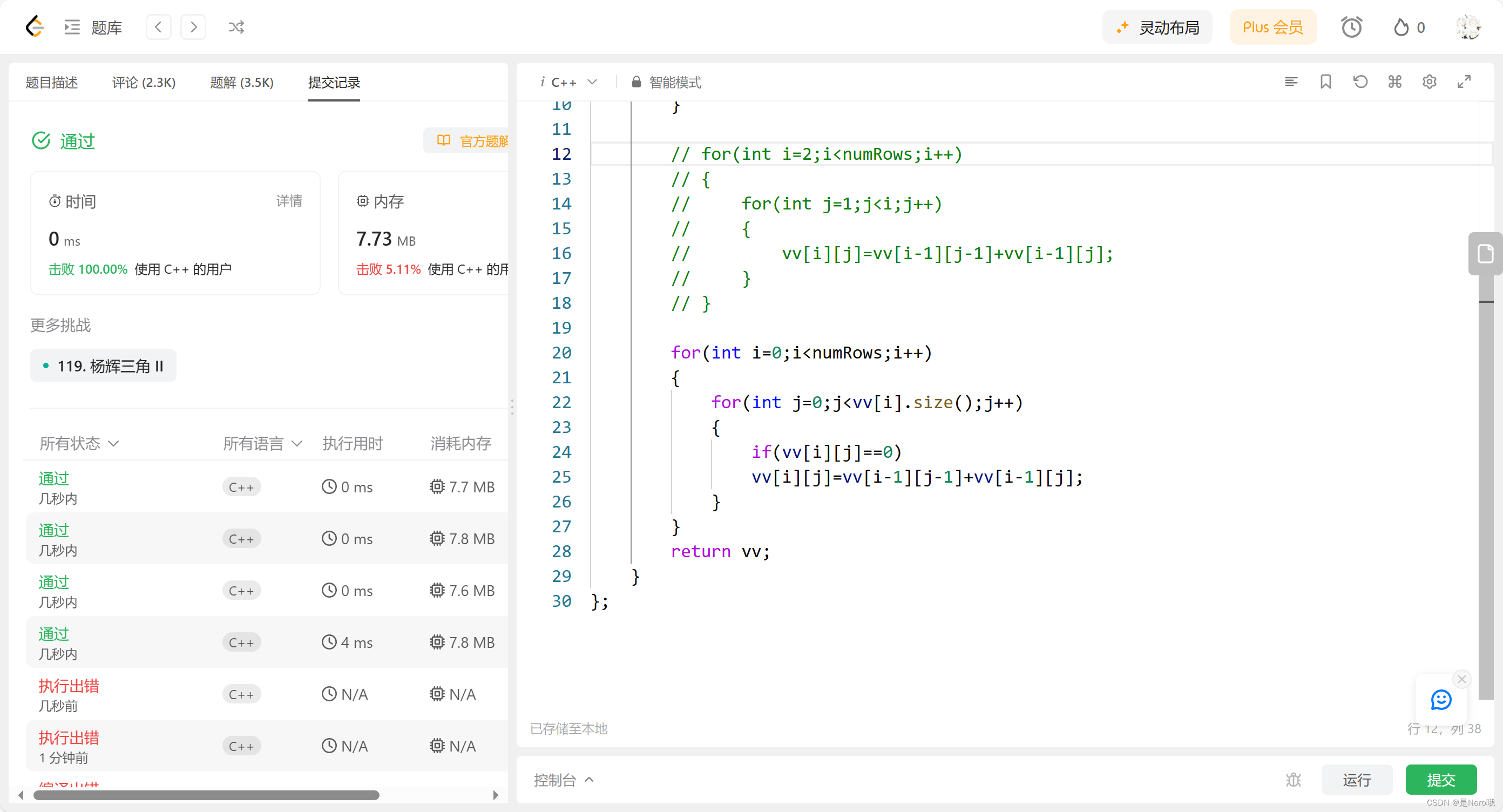1503x812 pixels.
Task: Click the 智能模式 lock toggle
Action: point(666,82)
